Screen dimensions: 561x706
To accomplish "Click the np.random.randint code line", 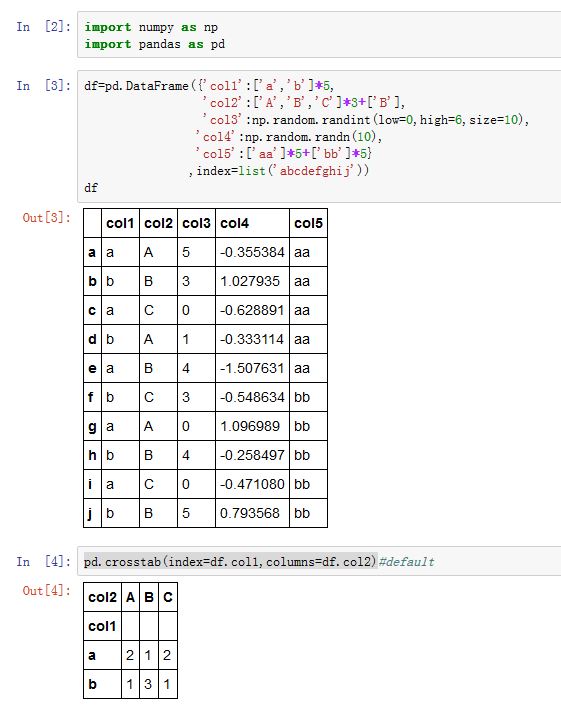I will (x=366, y=120).
